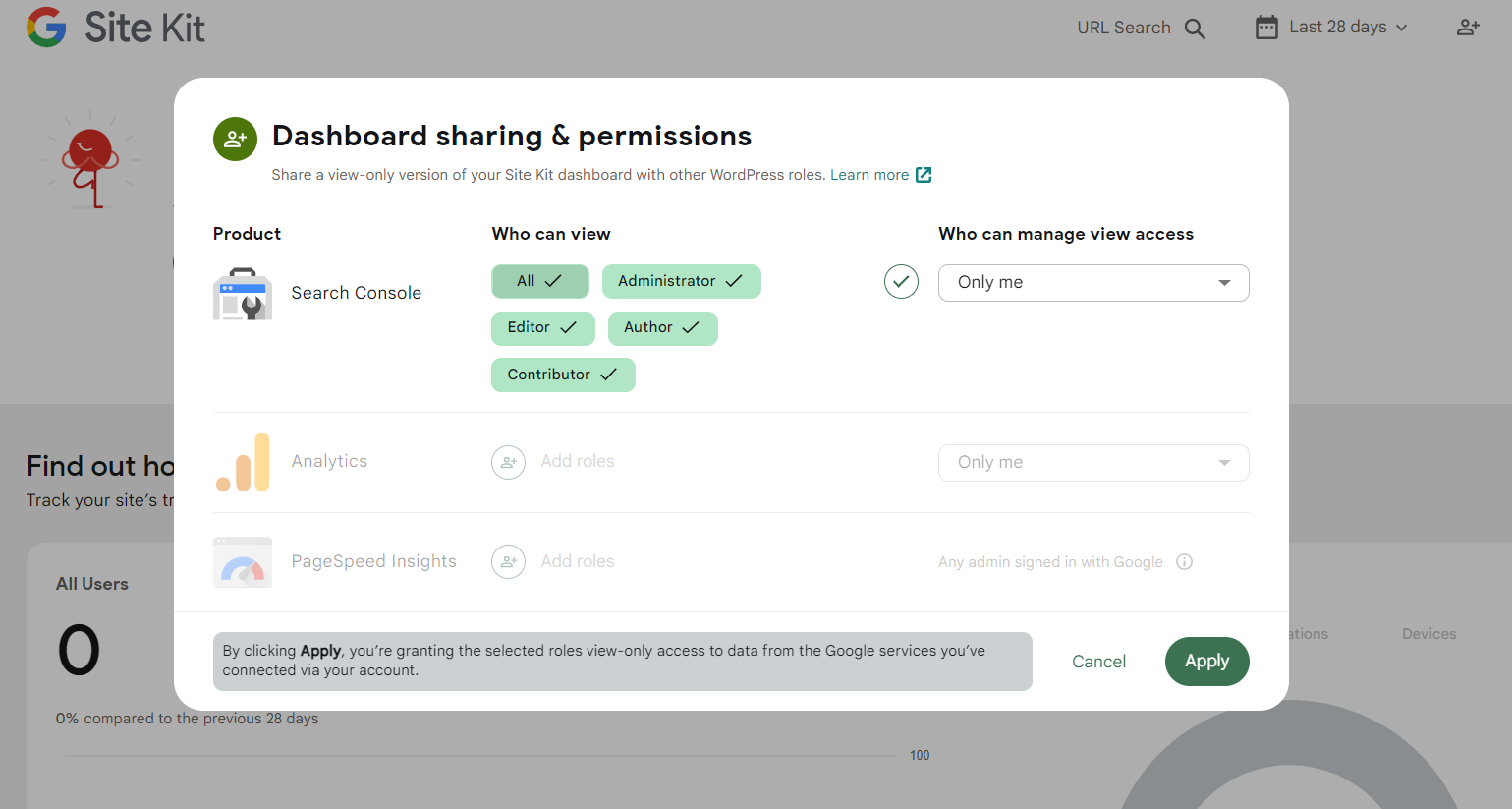Click the 'All Users' label in dashboard
1512x809 pixels.
tap(92, 584)
